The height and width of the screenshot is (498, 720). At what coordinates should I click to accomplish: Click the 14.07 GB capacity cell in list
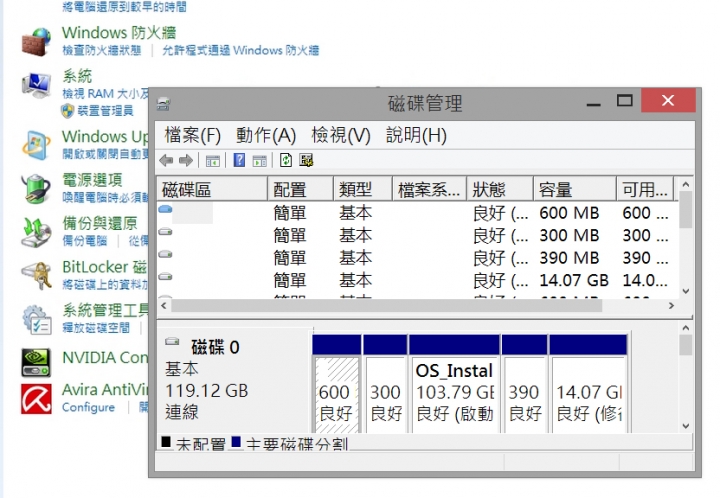coord(574,280)
